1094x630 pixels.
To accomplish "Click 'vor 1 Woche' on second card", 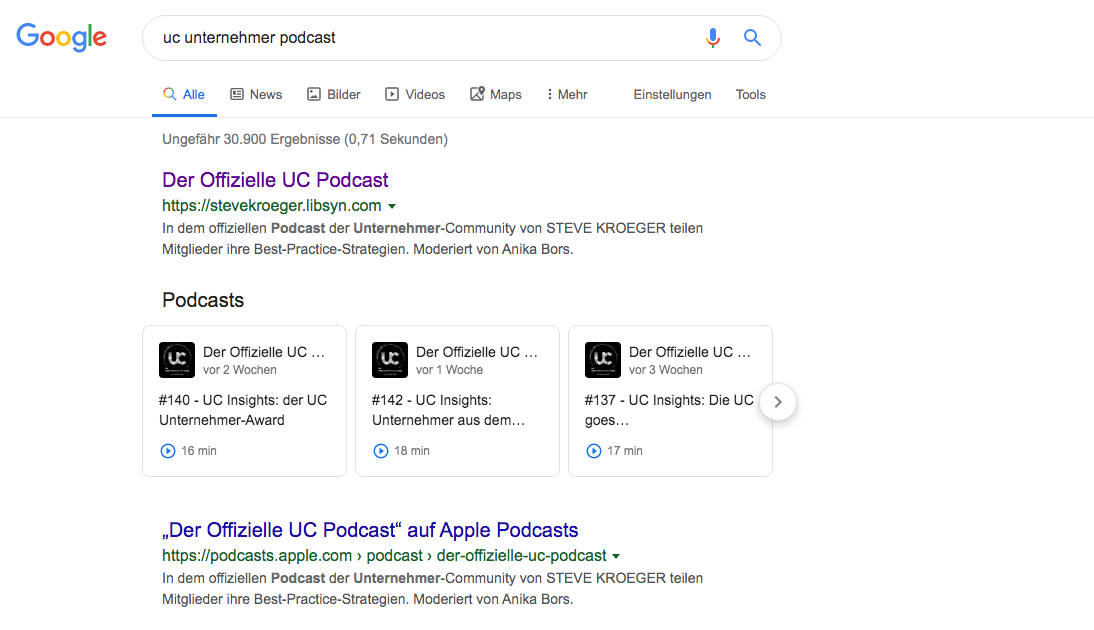I will [x=449, y=370].
